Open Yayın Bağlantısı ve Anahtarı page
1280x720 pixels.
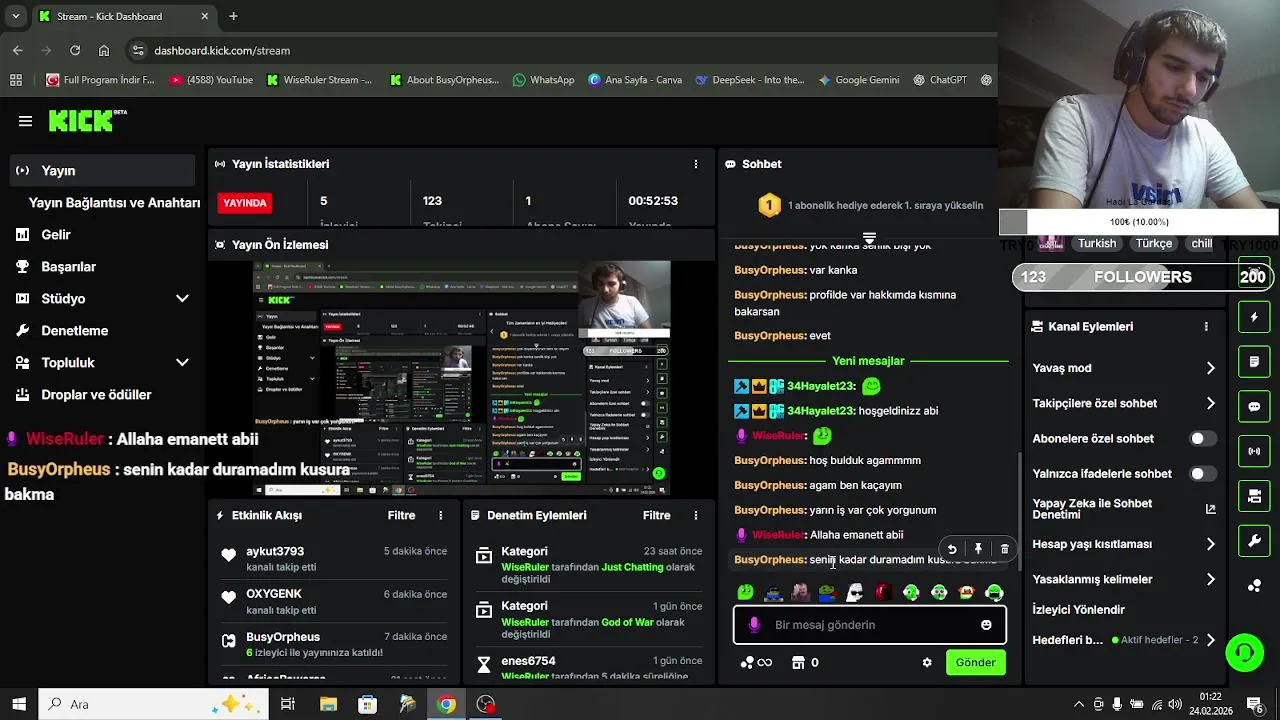pos(114,203)
